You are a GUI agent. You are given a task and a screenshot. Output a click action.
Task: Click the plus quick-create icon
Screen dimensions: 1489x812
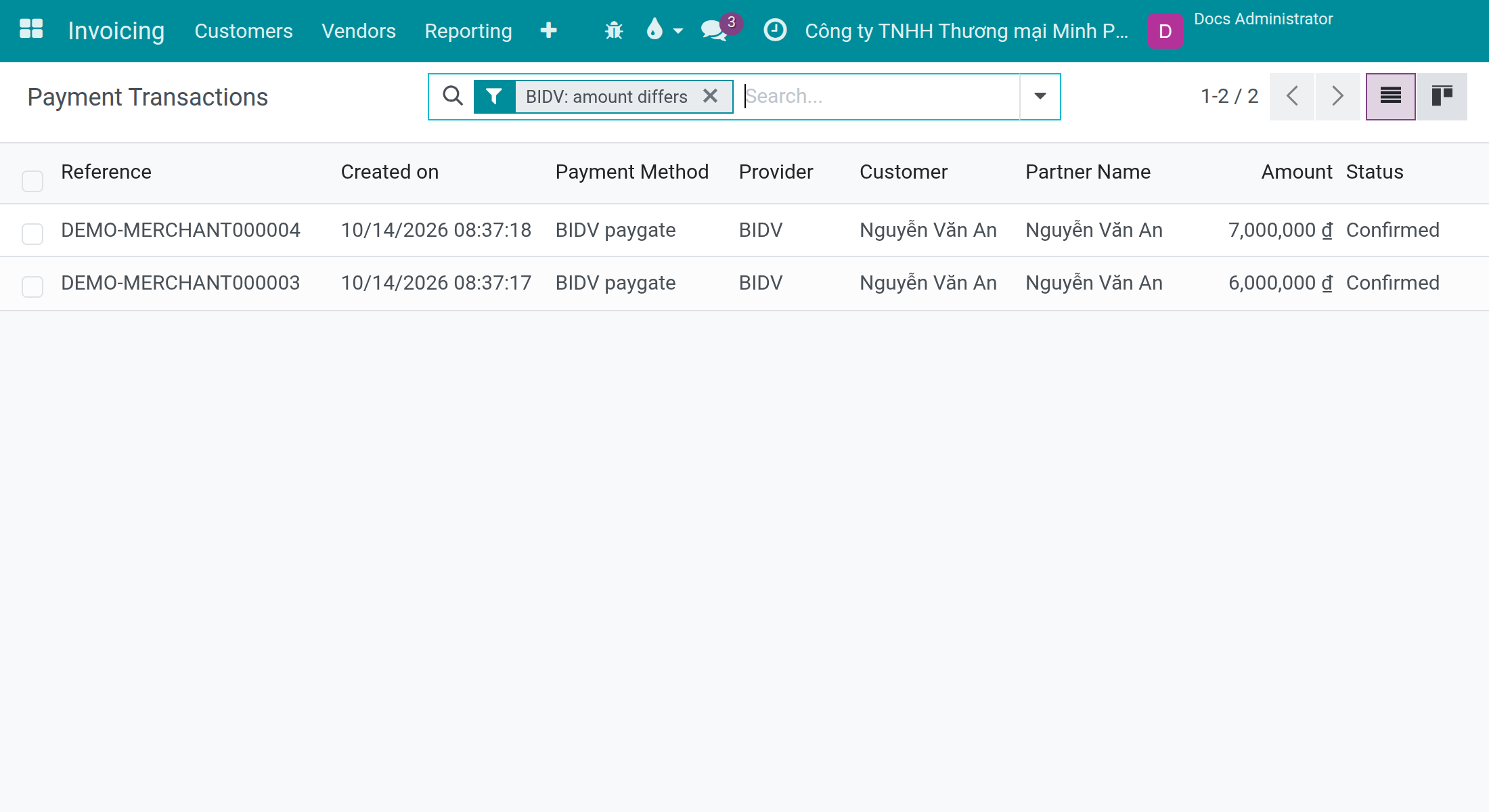tap(549, 30)
